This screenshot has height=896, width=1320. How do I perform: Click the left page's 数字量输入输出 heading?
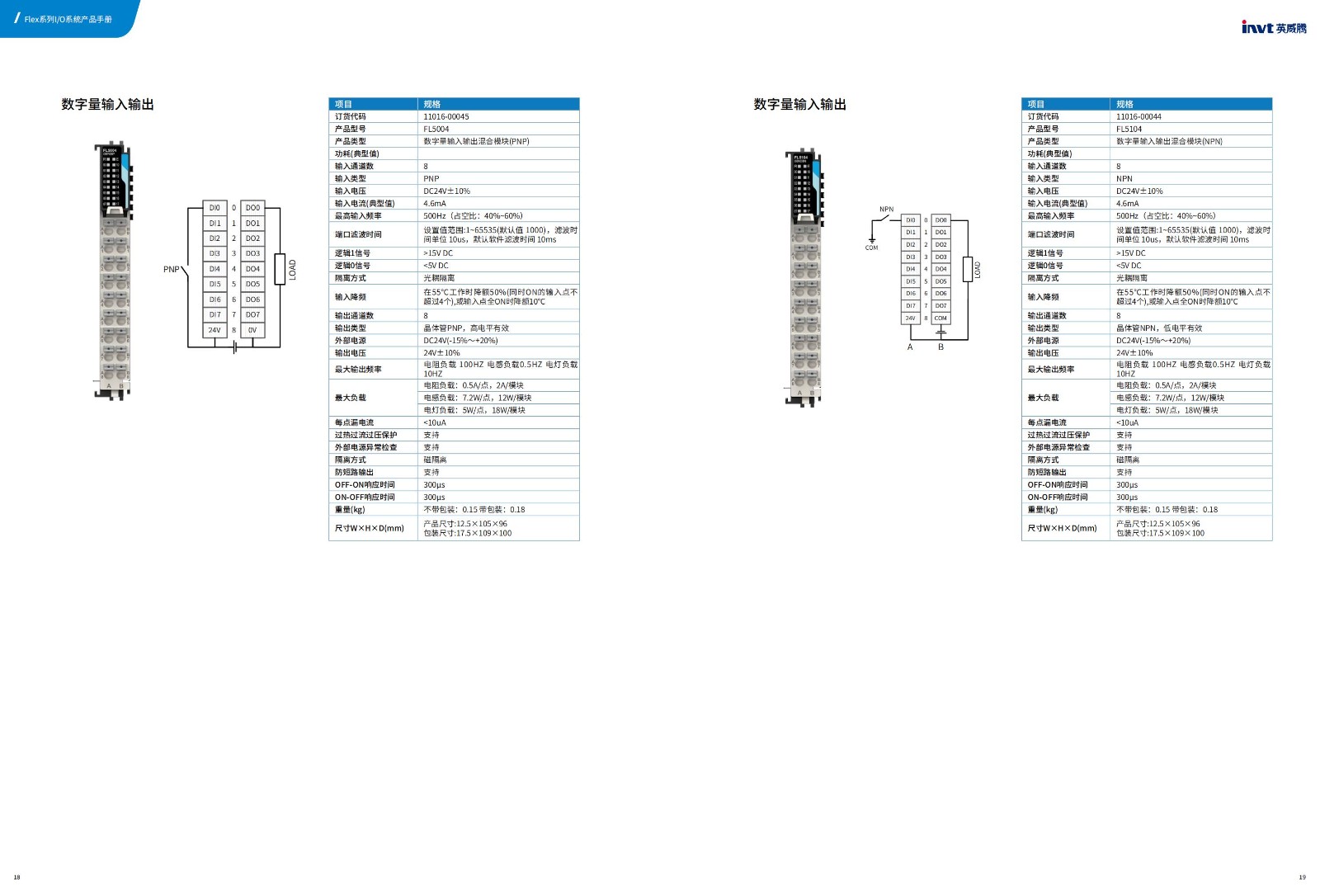(107, 104)
